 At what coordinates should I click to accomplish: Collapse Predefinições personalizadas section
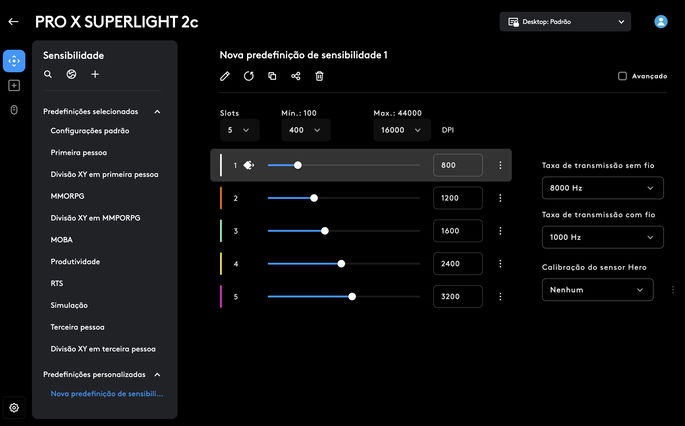coord(157,375)
